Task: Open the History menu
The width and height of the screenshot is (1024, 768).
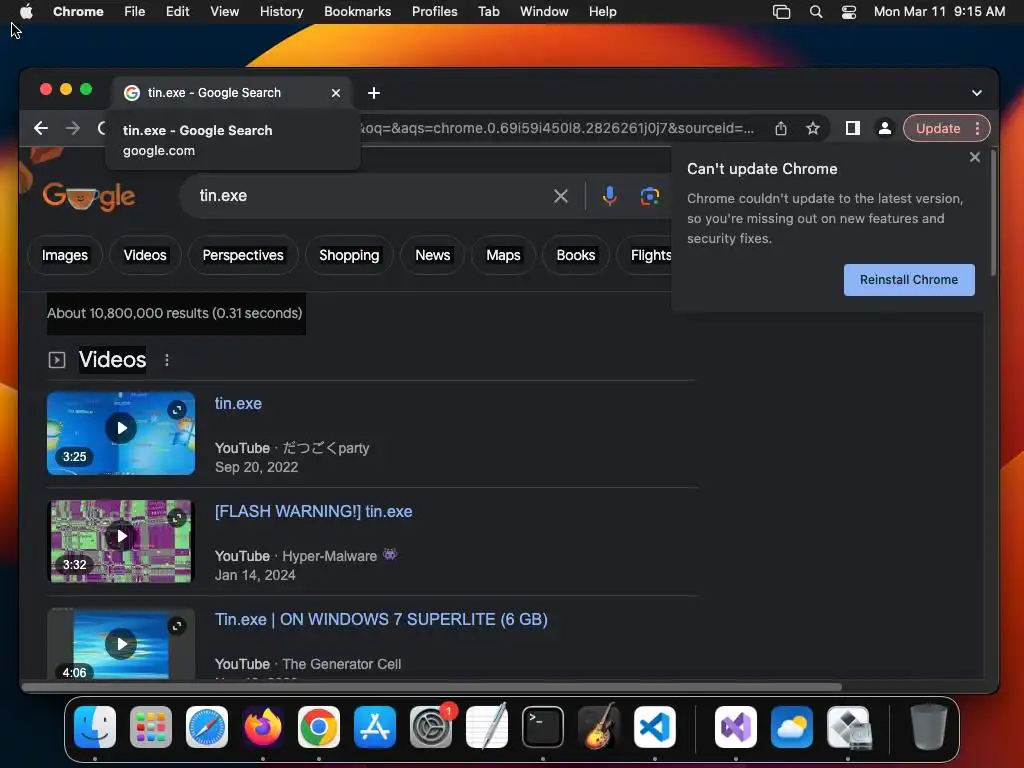Action: point(281,12)
